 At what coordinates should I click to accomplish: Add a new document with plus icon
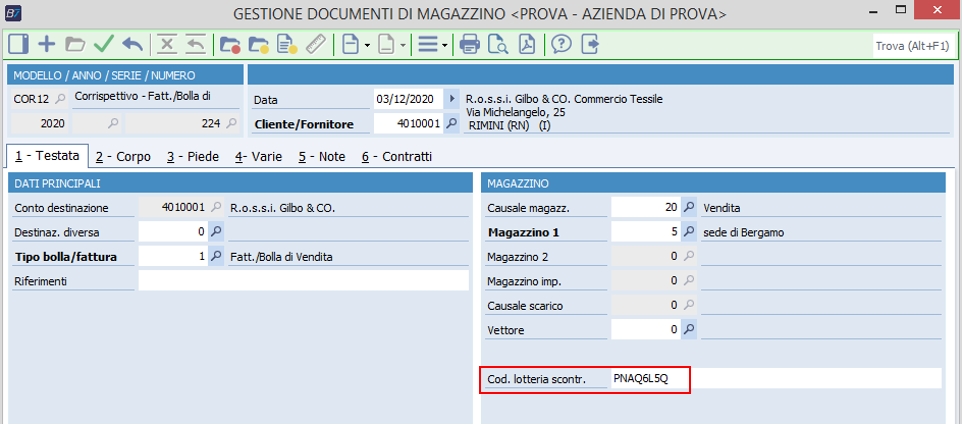[x=47, y=45]
